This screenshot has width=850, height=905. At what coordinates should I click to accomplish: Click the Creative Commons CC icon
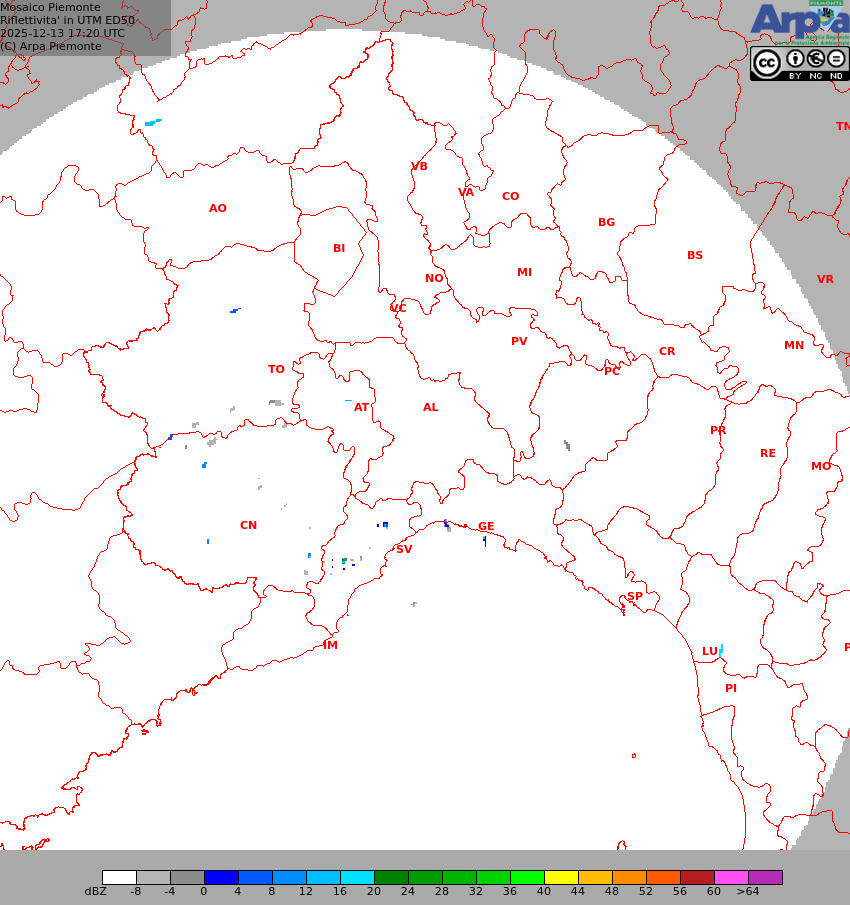[767, 62]
